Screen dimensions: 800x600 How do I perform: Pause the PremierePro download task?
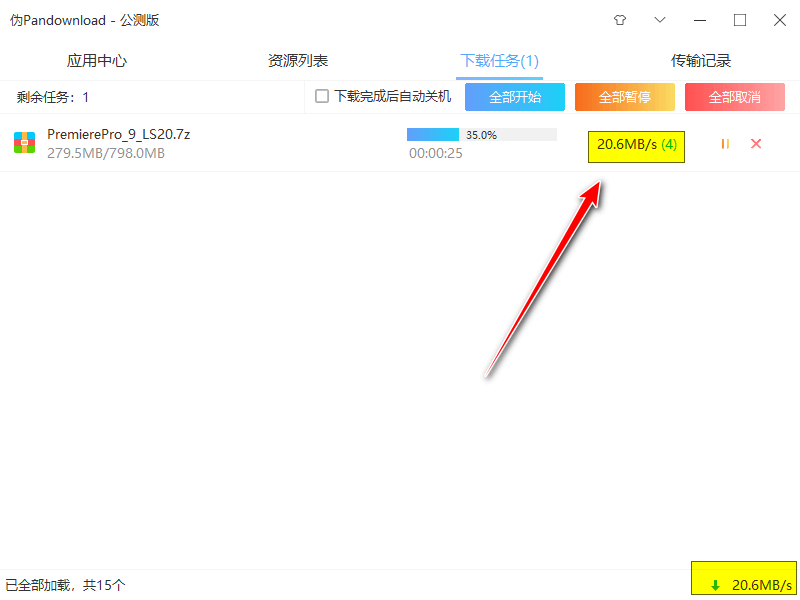(x=725, y=144)
